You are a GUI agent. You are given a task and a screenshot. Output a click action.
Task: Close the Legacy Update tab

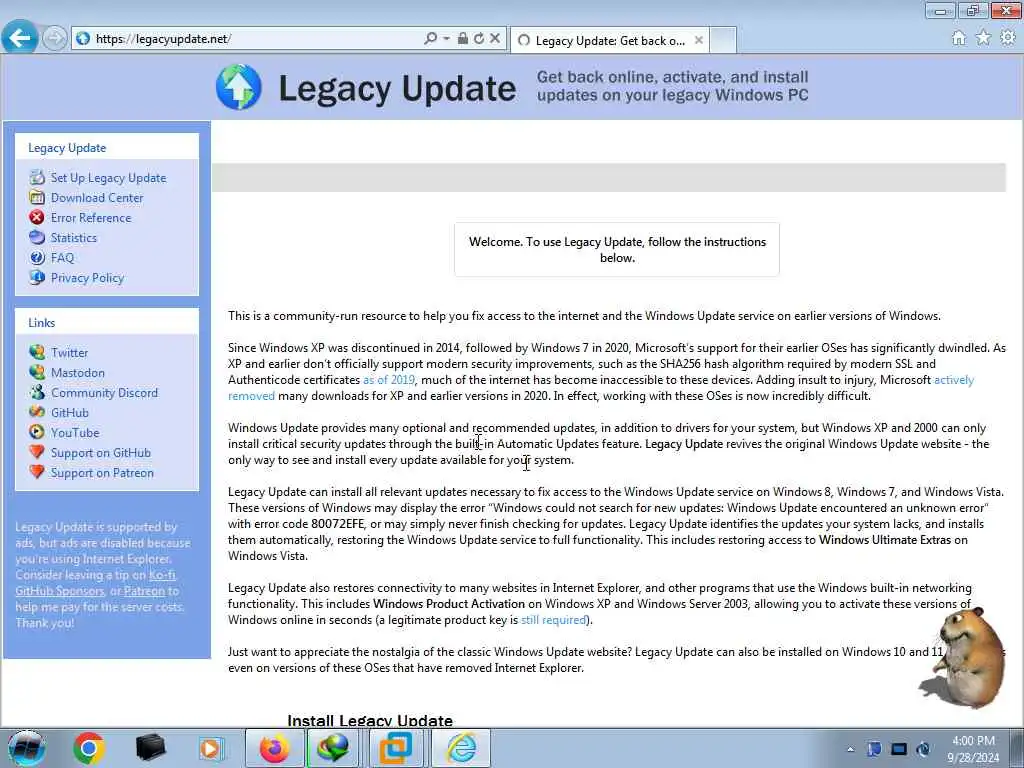(x=699, y=40)
